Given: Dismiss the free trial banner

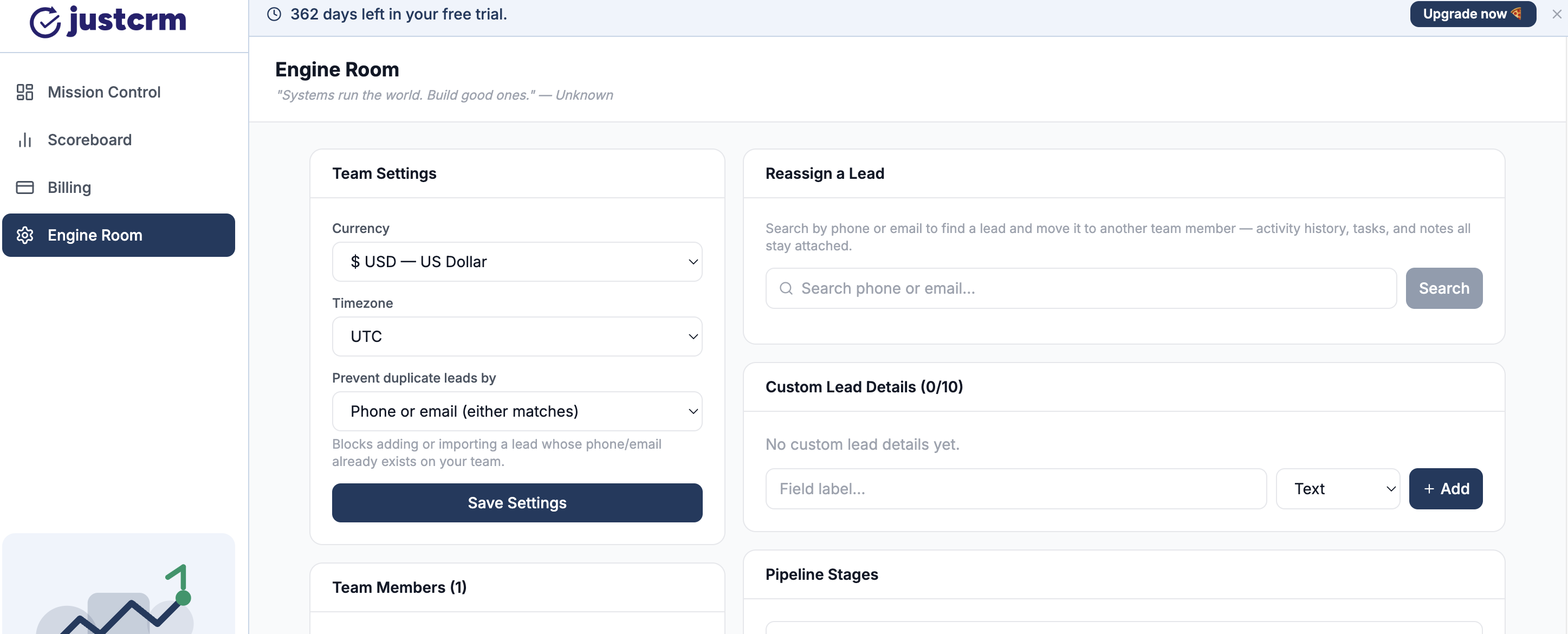Looking at the screenshot, I should coord(1557,14).
